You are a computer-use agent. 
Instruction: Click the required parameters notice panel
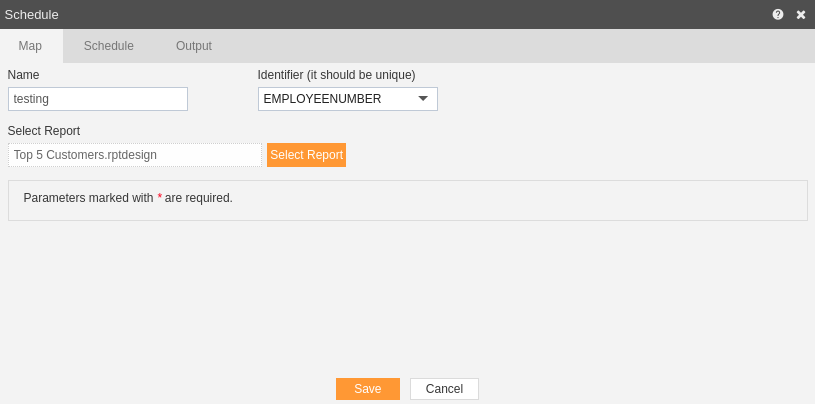point(408,200)
